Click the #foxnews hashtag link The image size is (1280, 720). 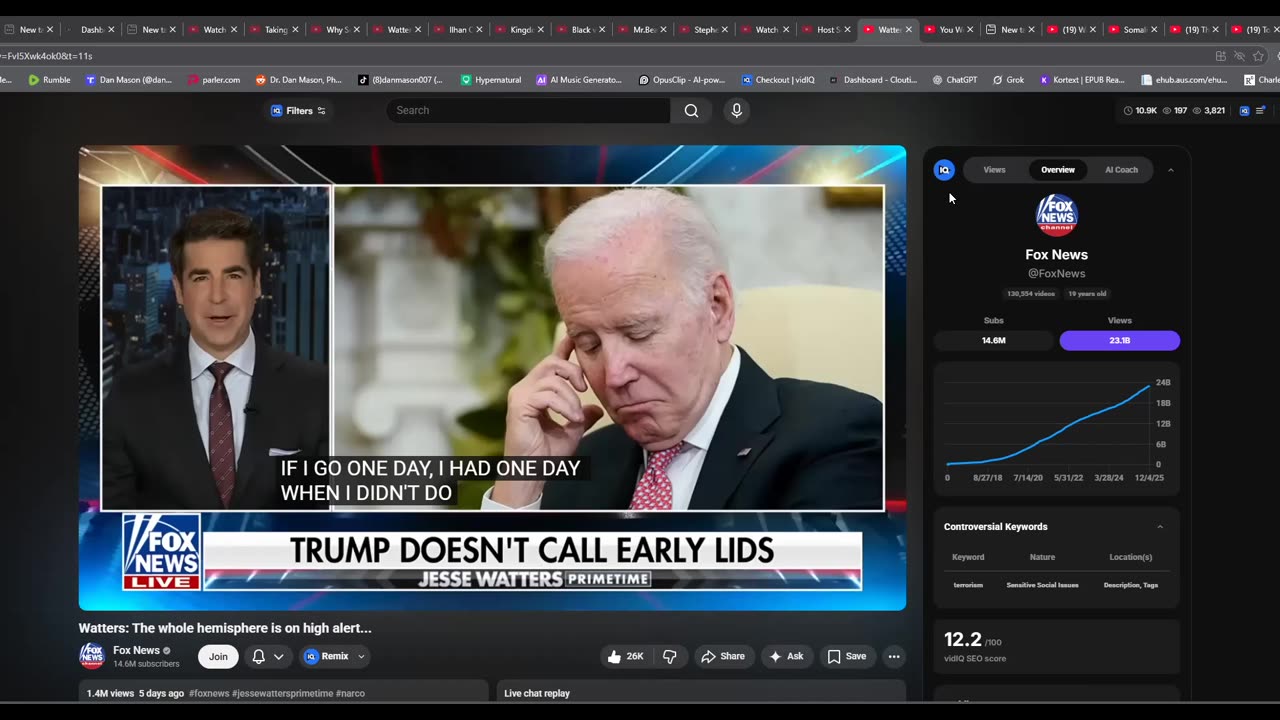pyautogui.click(x=208, y=693)
